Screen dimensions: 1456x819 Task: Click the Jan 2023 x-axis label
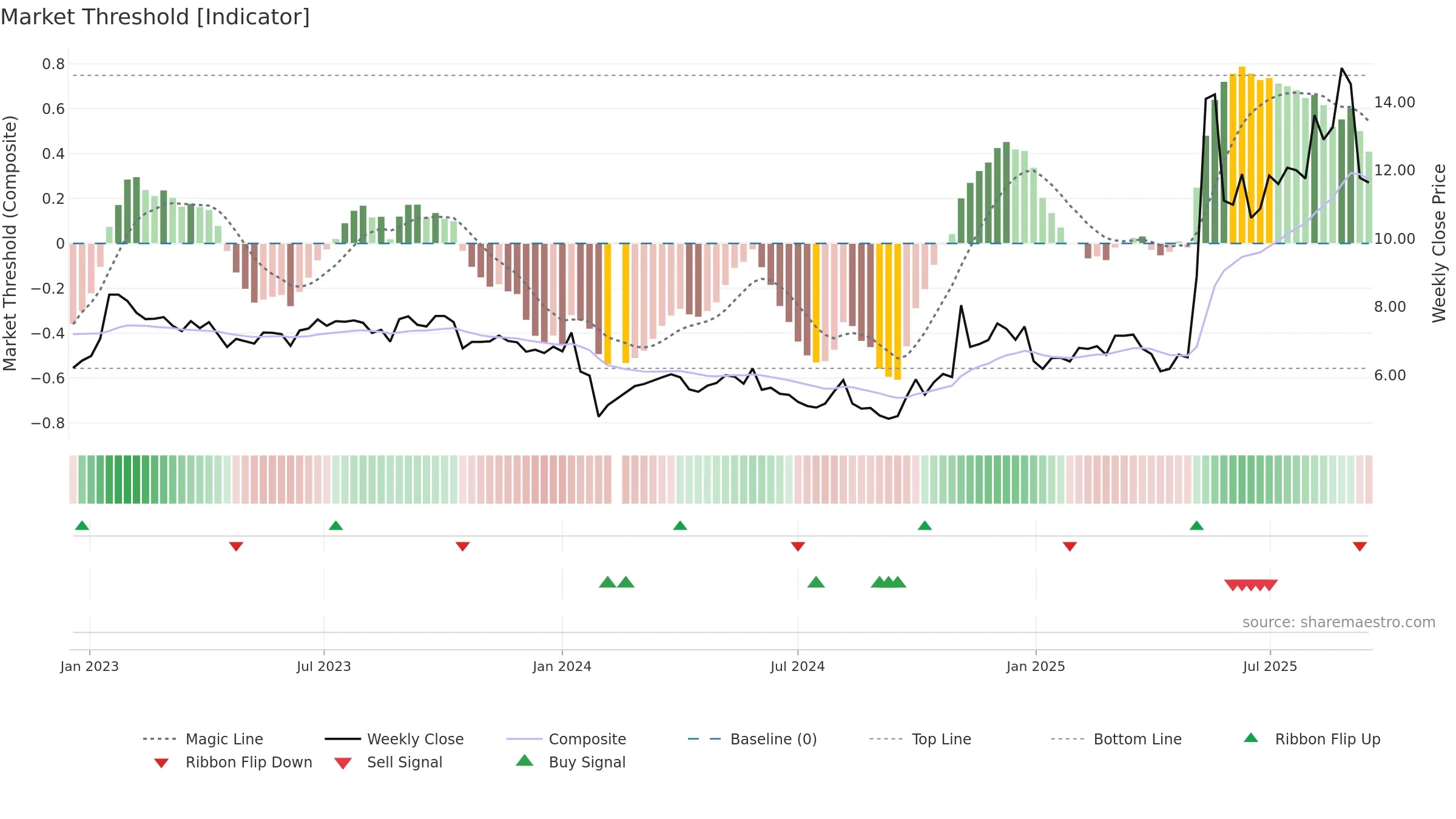(90, 667)
